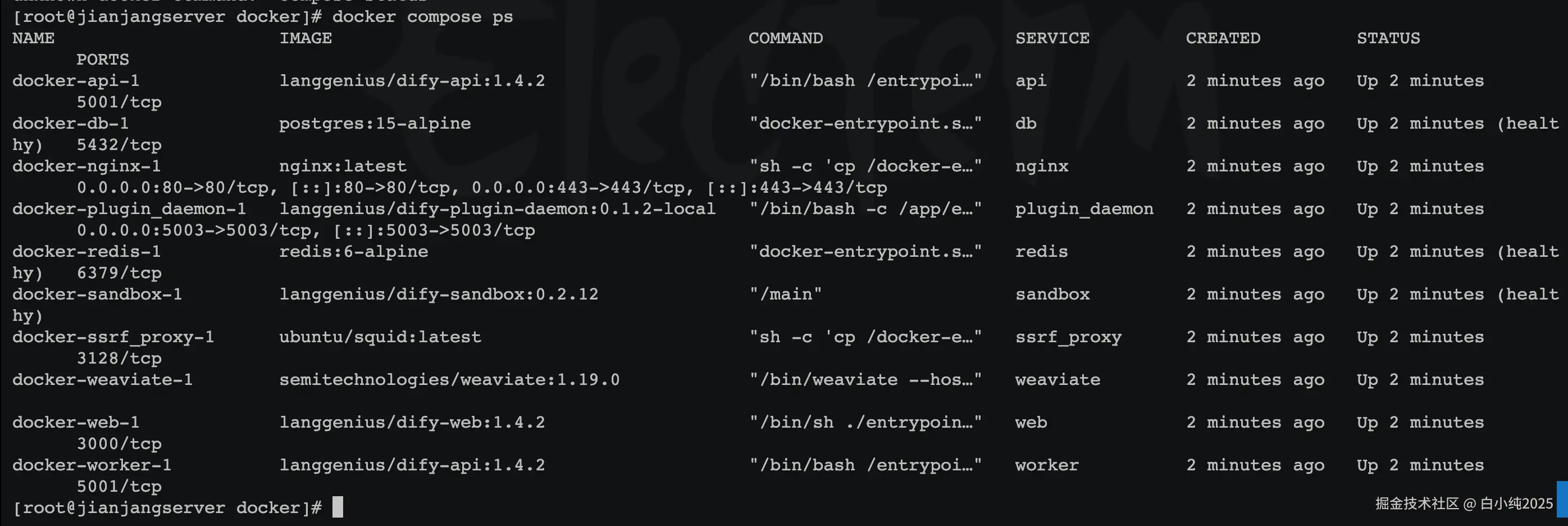Click the ubuntu/squid:latest image text
1568x526 pixels.
pyautogui.click(x=380, y=337)
